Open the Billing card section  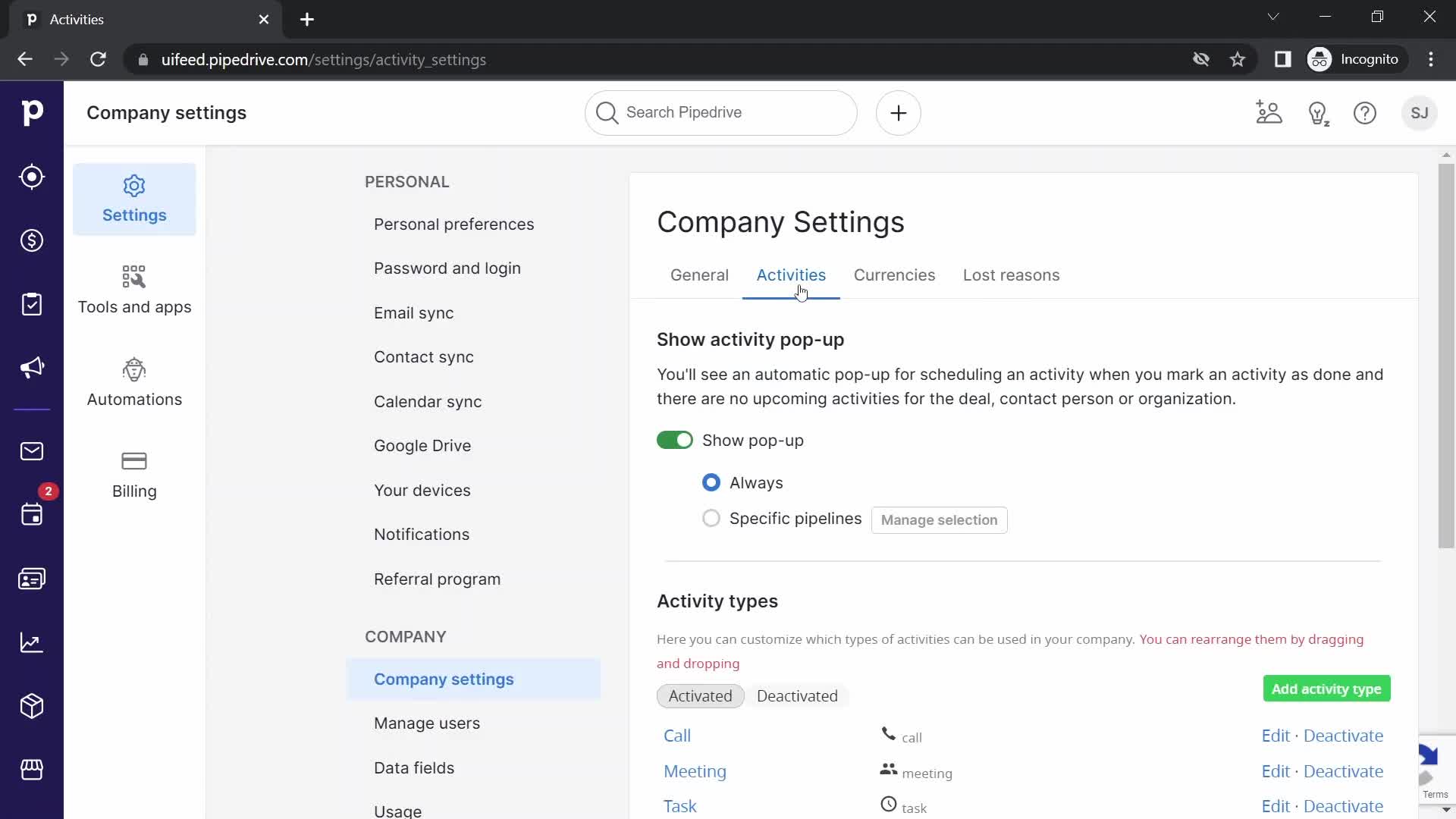pyautogui.click(x=134, y=475)
